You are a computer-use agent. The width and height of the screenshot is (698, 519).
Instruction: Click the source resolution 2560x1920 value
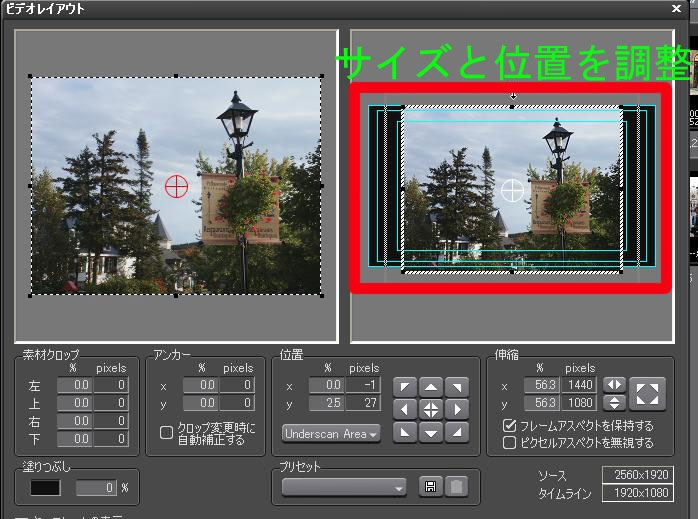click(638, 475)
